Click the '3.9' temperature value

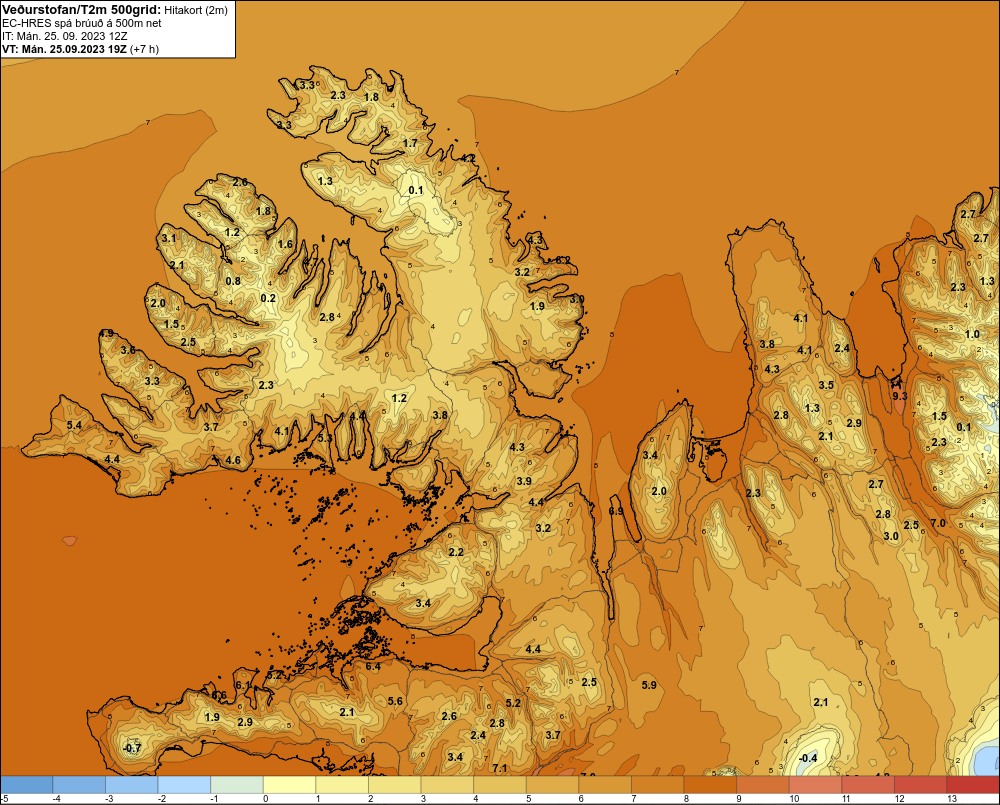(524, 481)
